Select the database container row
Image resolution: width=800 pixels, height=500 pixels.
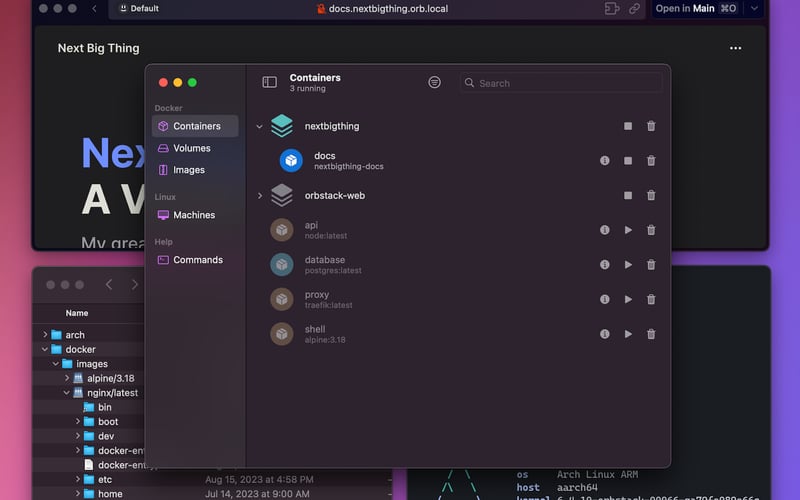[458, 265]
